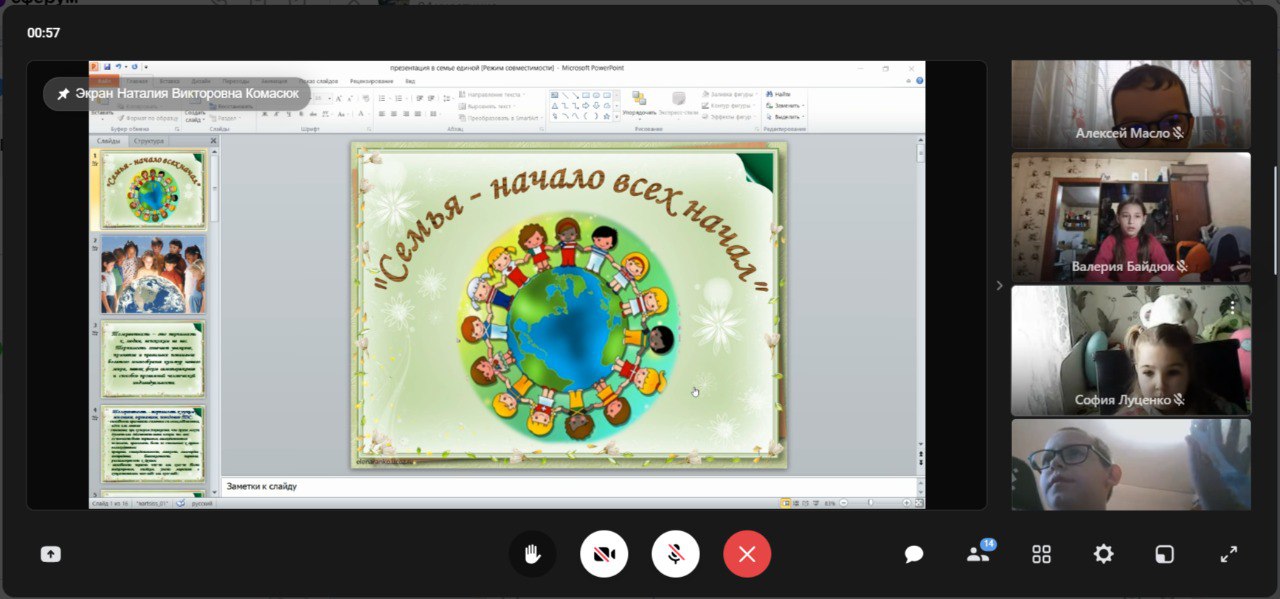
Task: Expand the shapes gallery with the More arrow
Action: pos(616,117)
